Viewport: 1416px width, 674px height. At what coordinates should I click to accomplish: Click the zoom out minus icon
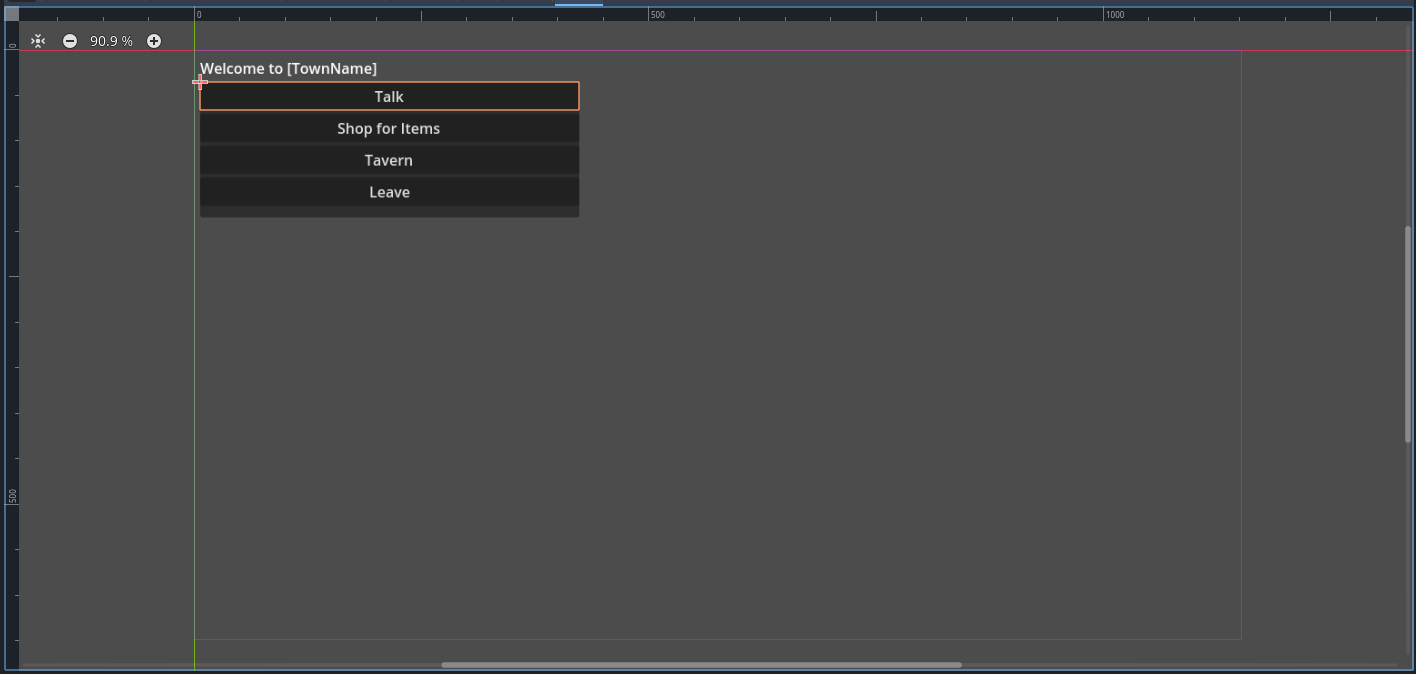(70, 41)
